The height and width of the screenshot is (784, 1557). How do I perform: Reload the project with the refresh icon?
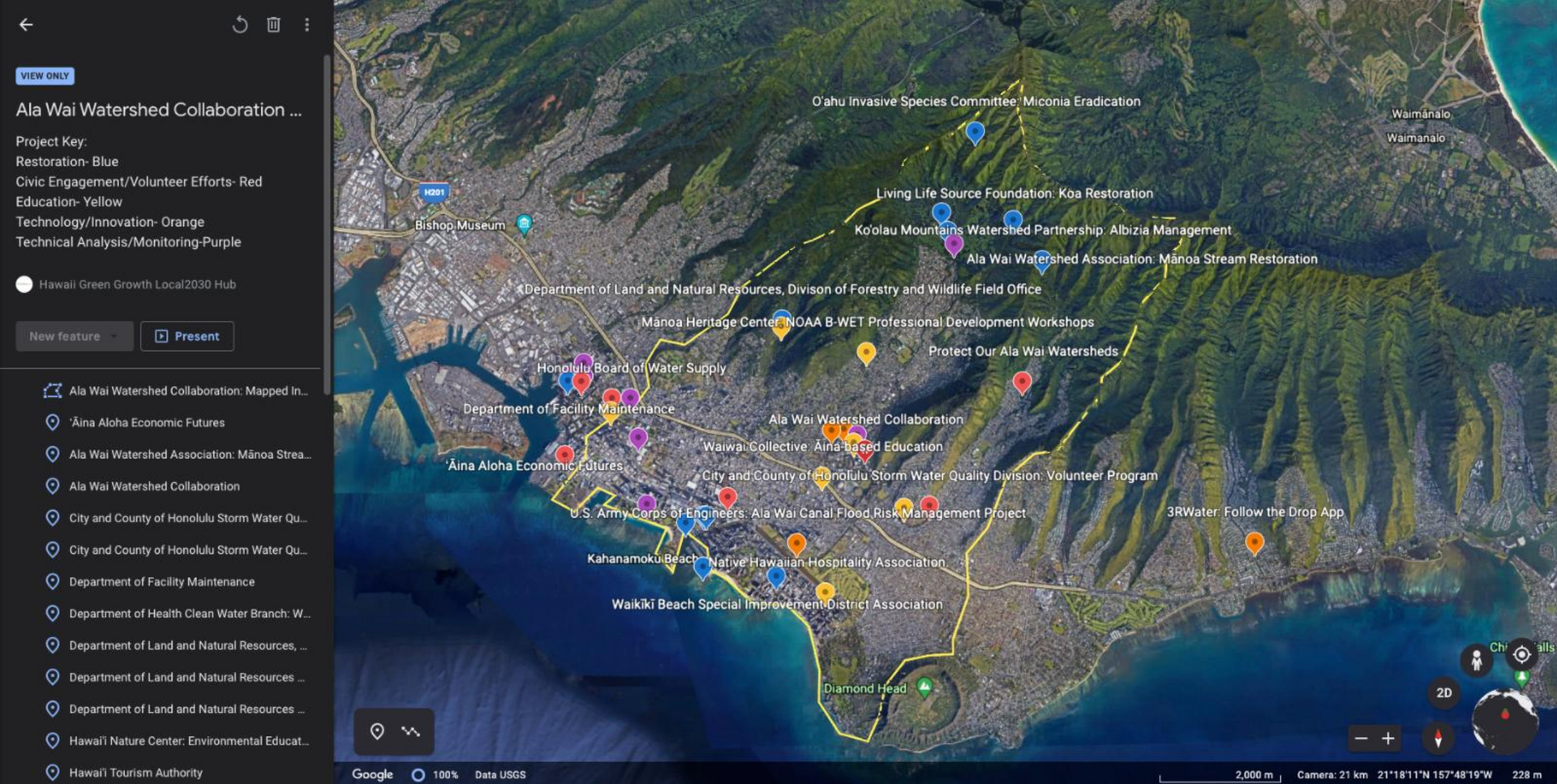pos(239,24)
